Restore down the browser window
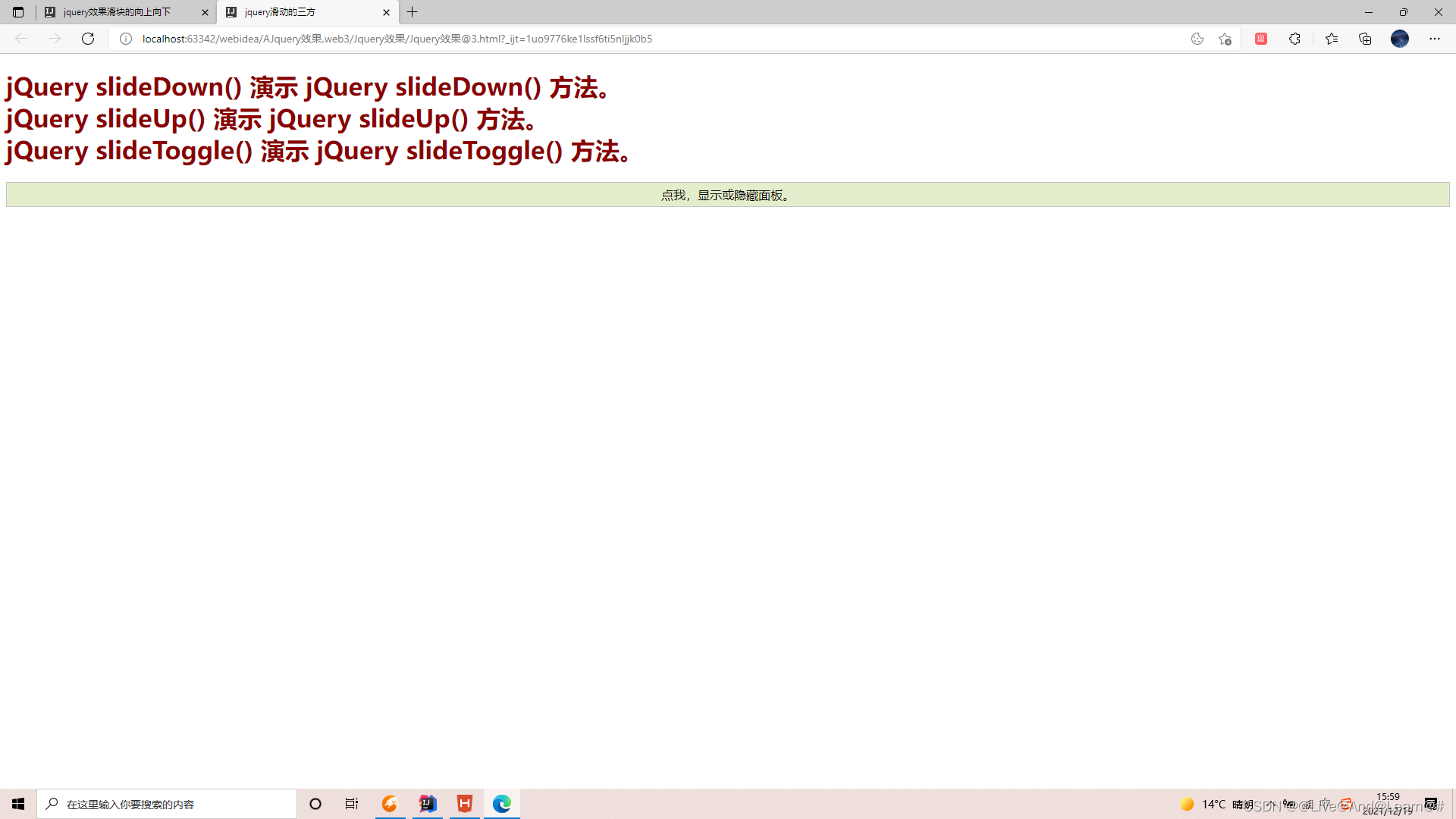Image resolution: width=1456 pixels, height=819 pixels. pyautogui.click(x=1404, y=12)
